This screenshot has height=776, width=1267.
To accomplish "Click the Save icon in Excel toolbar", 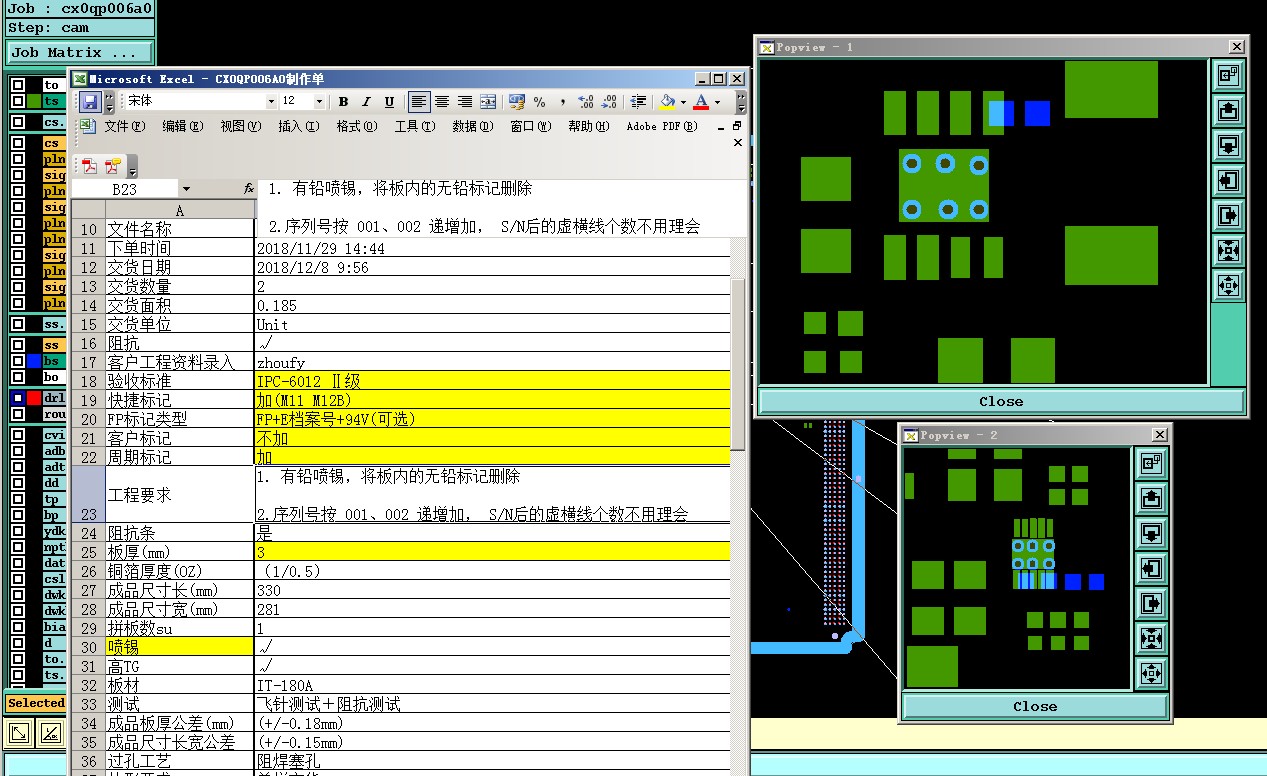I will click(89, 102).
